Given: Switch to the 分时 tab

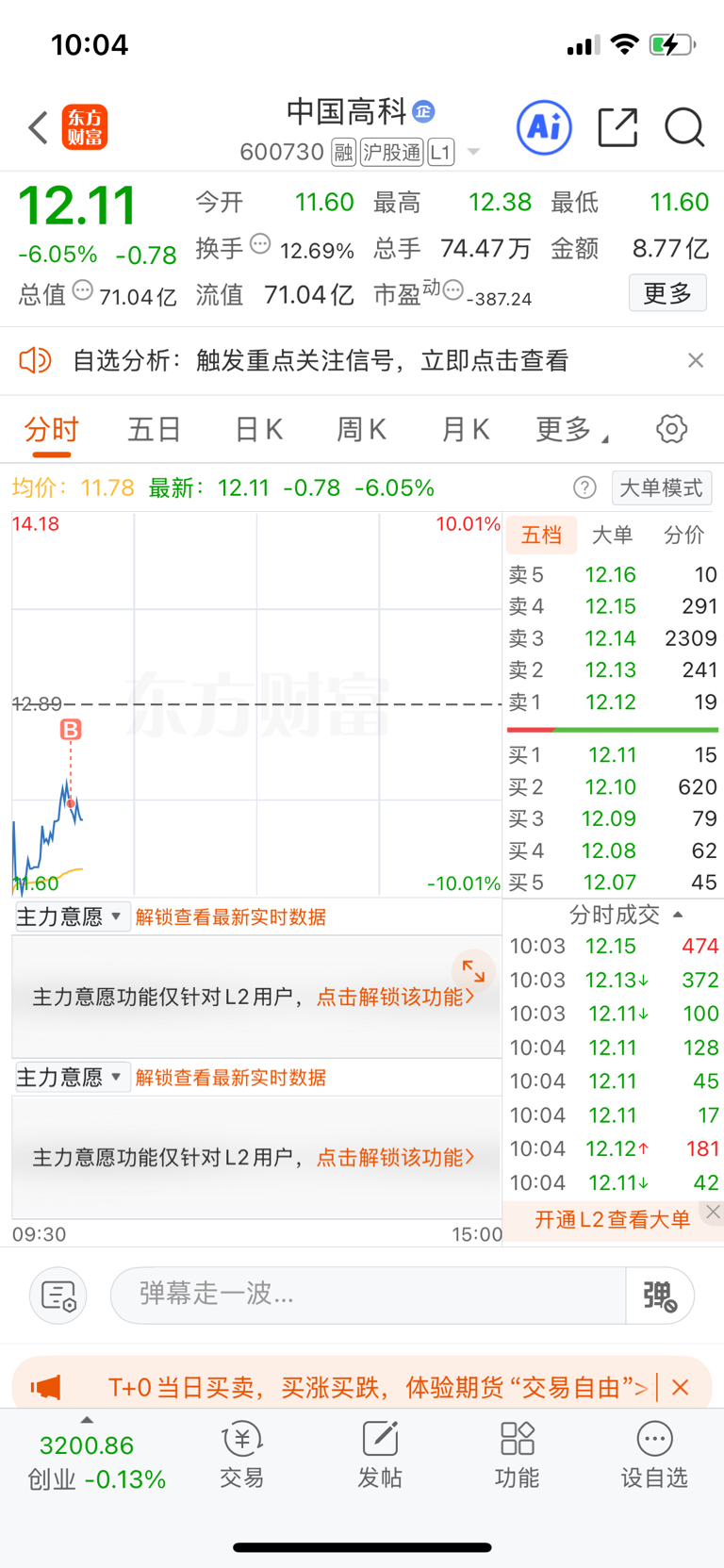Looking at the screenshot, I should click(51, 430).
